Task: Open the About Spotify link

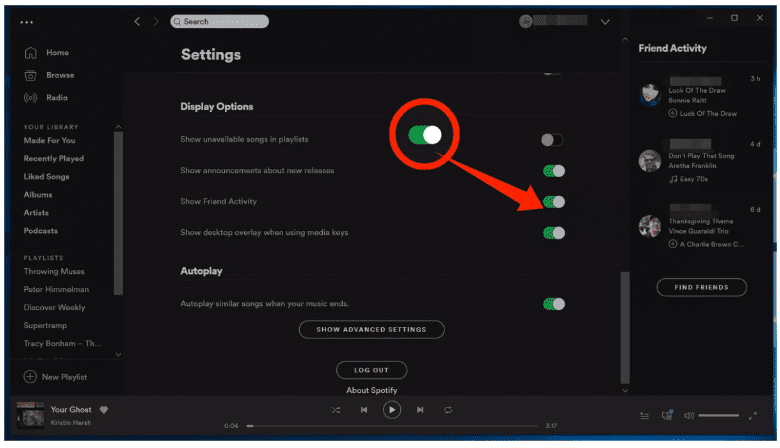Action: [372, 390]
